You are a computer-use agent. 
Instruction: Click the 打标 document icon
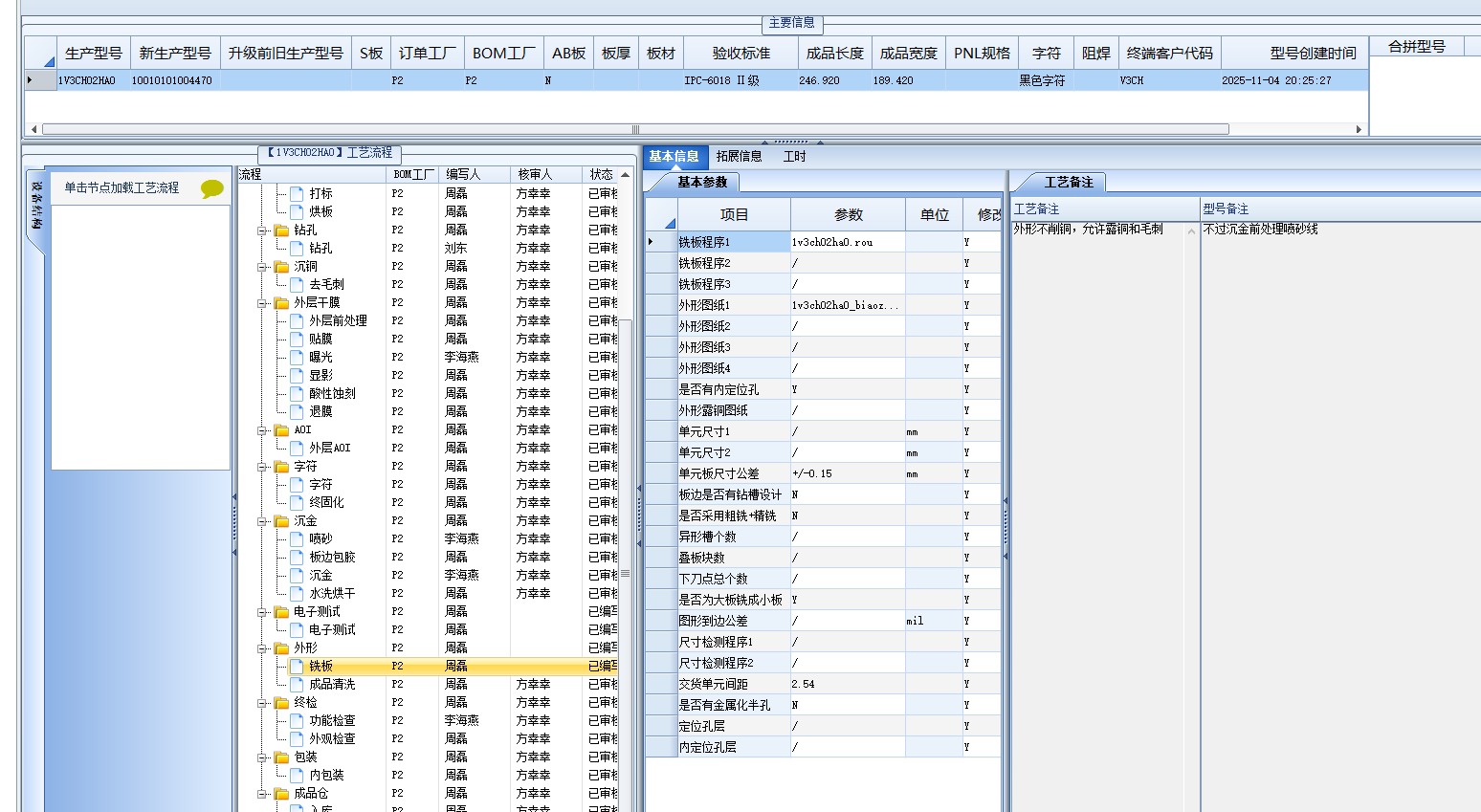pyautogui.click(x=297, y=193)
